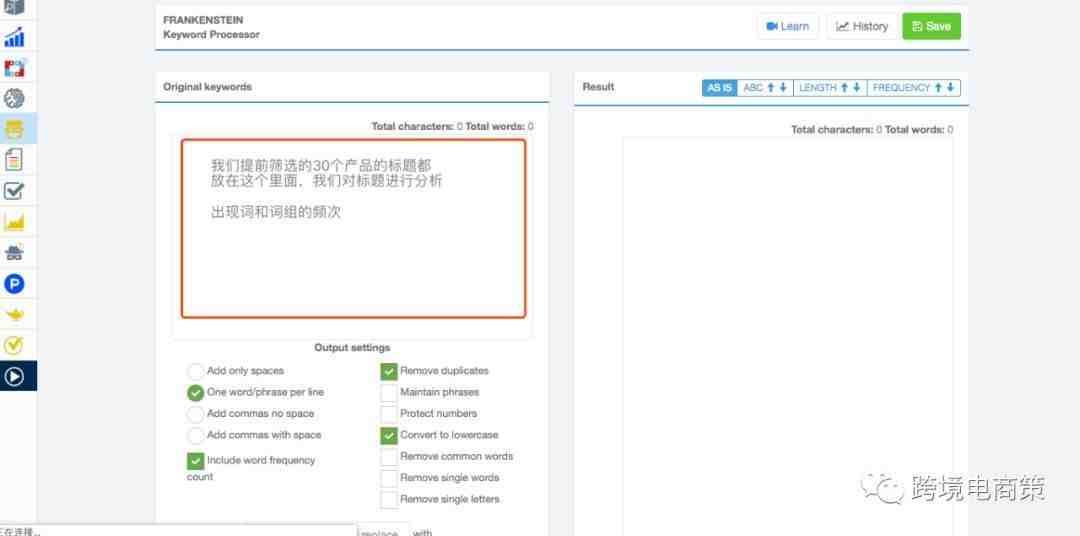Open the yellow genie lamp sidebar icon

pyautogui.click(x=14, y=314)
